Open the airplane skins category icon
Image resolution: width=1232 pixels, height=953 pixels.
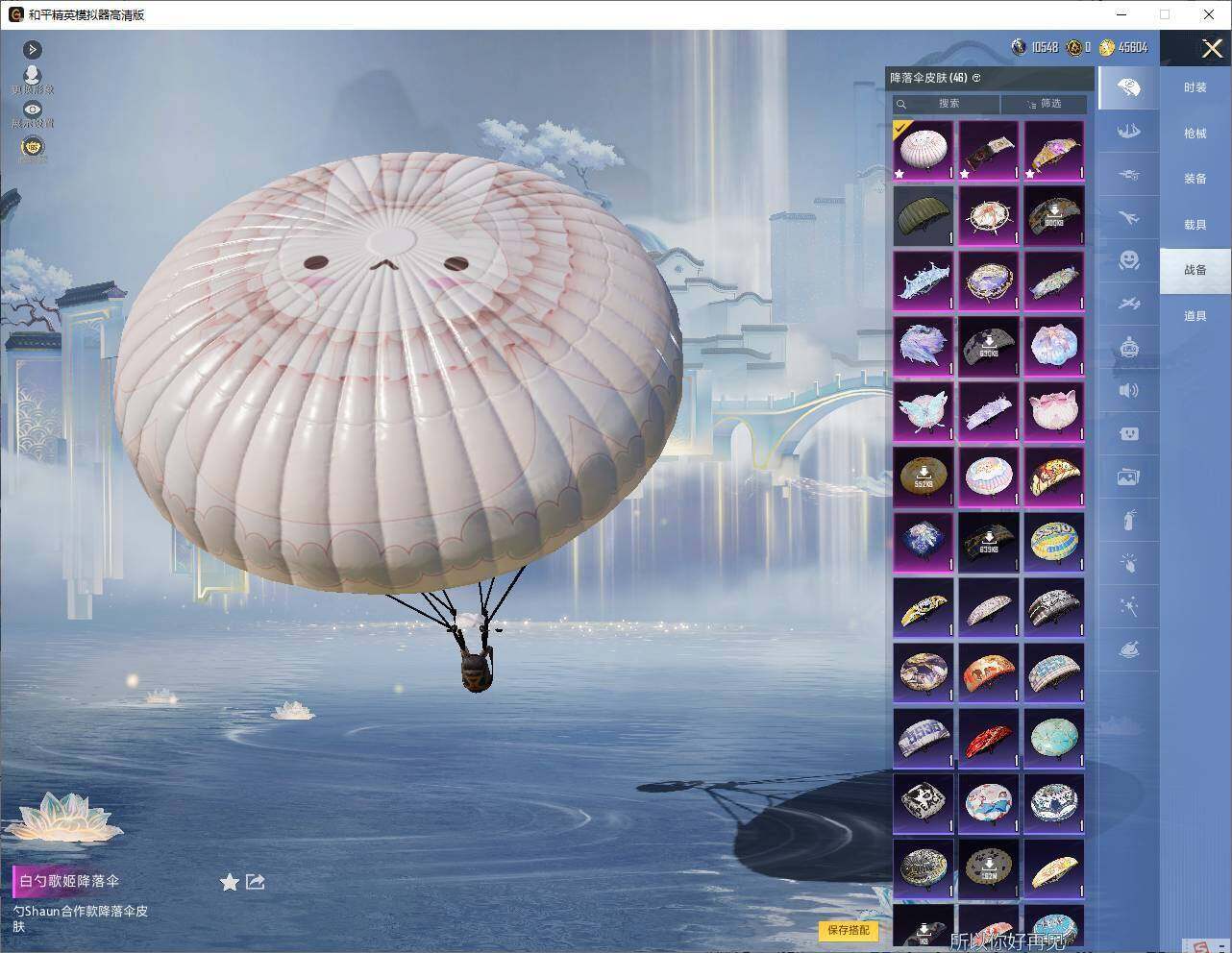click(x=1129, y=218)
